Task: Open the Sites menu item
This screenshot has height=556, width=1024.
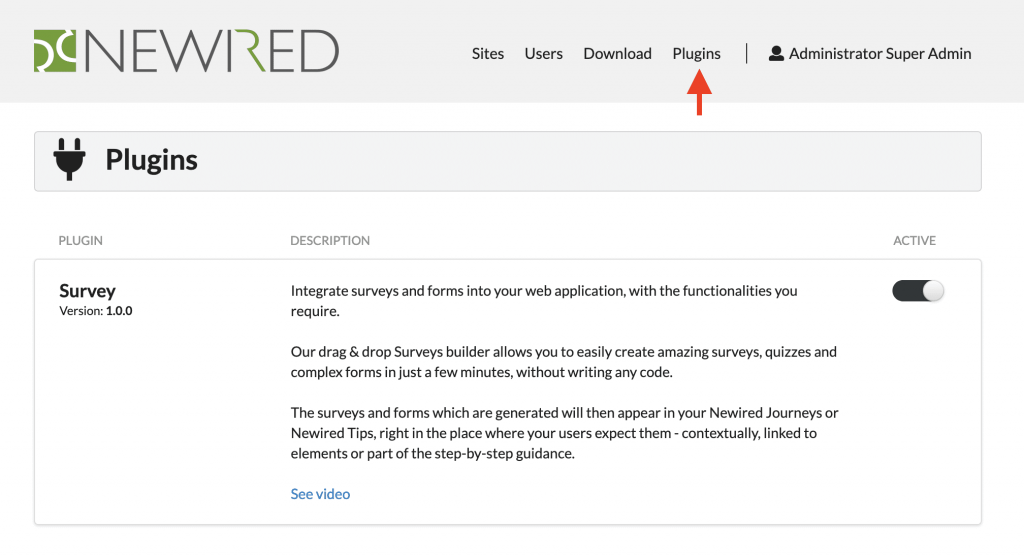Action: coord(488,54)
